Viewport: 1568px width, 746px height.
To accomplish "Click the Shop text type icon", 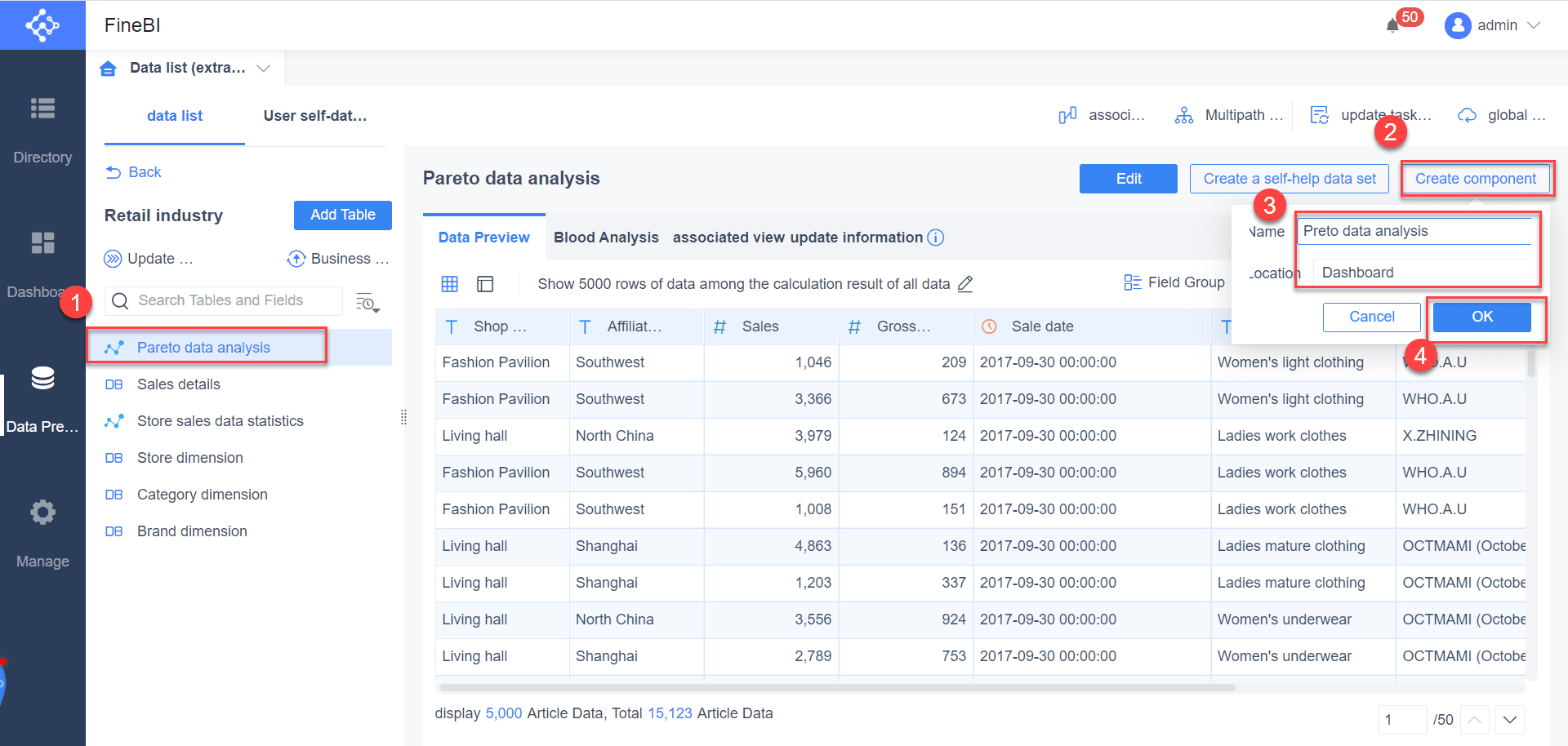I will (x=452, y=327).
